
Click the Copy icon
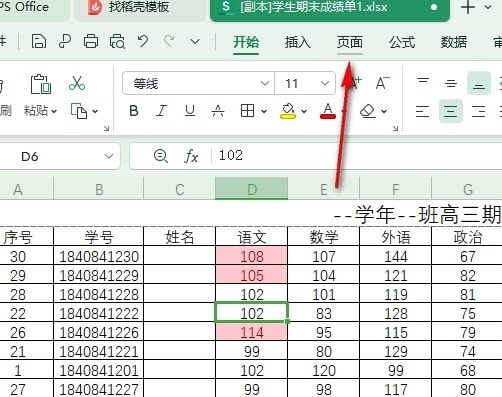pyautogui.click(x=79, y=111)
